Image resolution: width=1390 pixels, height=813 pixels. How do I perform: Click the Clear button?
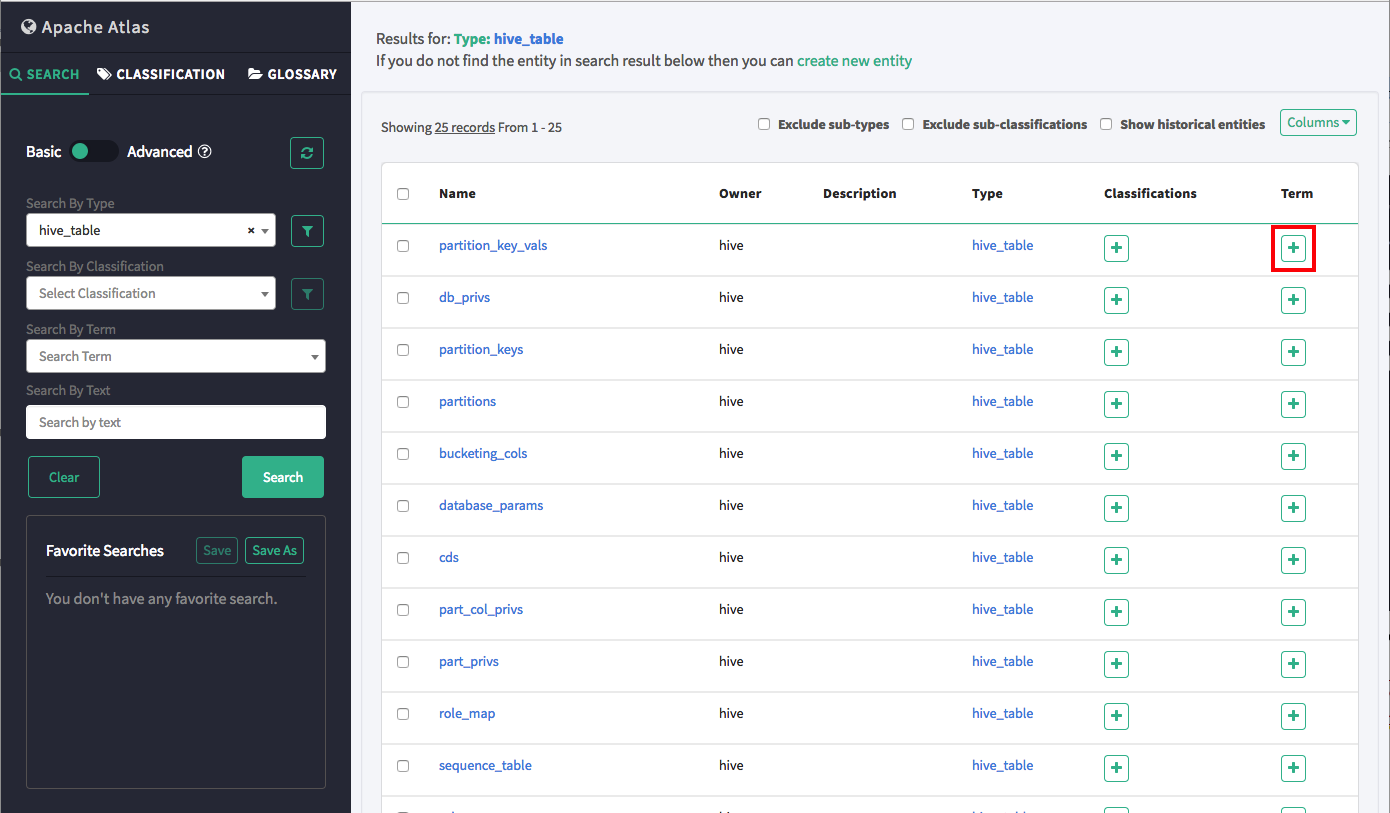(64, 477)
